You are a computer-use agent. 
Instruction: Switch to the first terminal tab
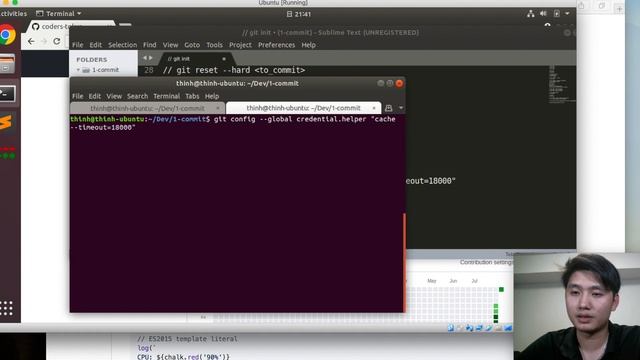[x=147, y=108]
